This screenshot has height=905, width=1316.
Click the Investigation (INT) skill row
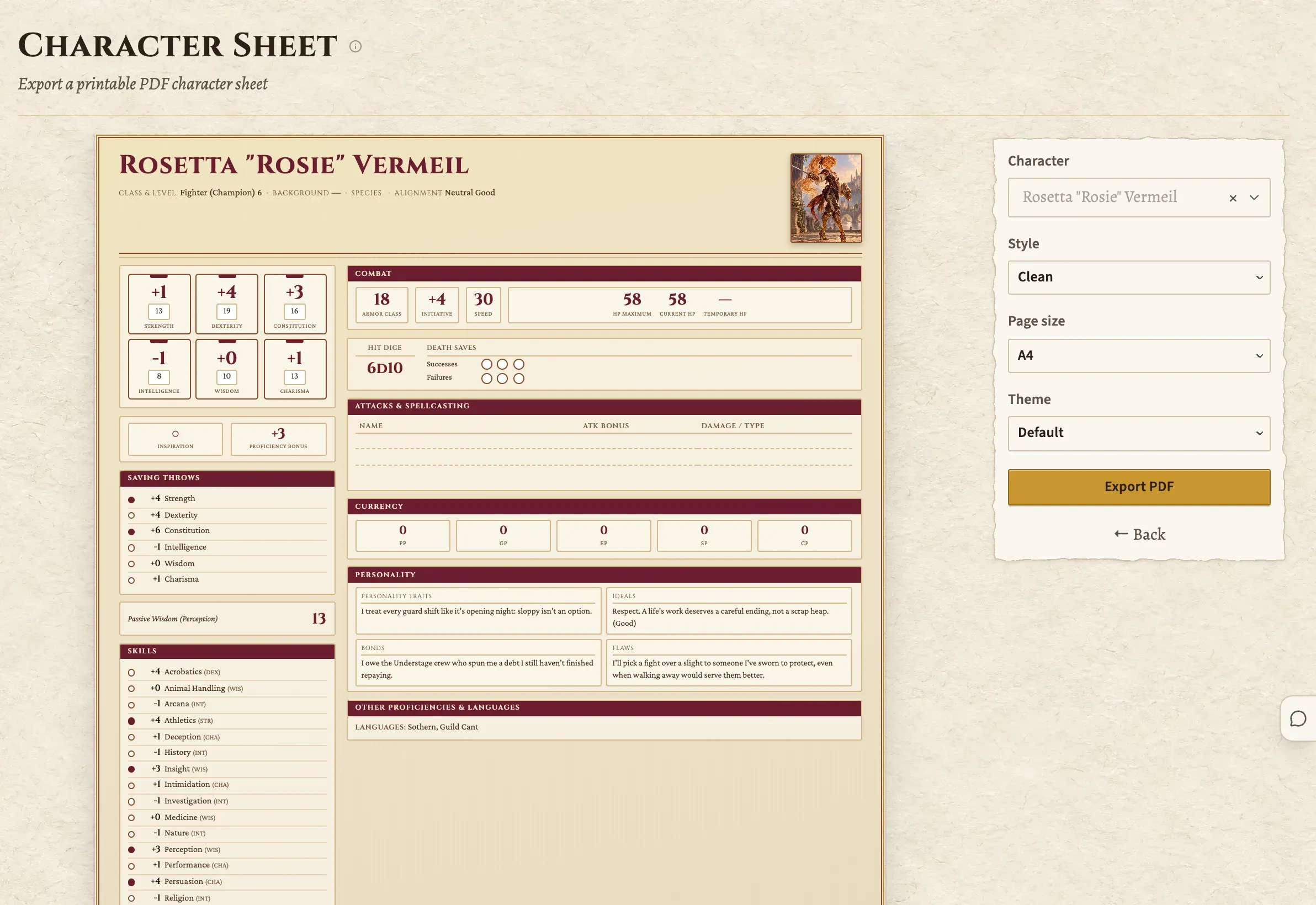[227, 801]
